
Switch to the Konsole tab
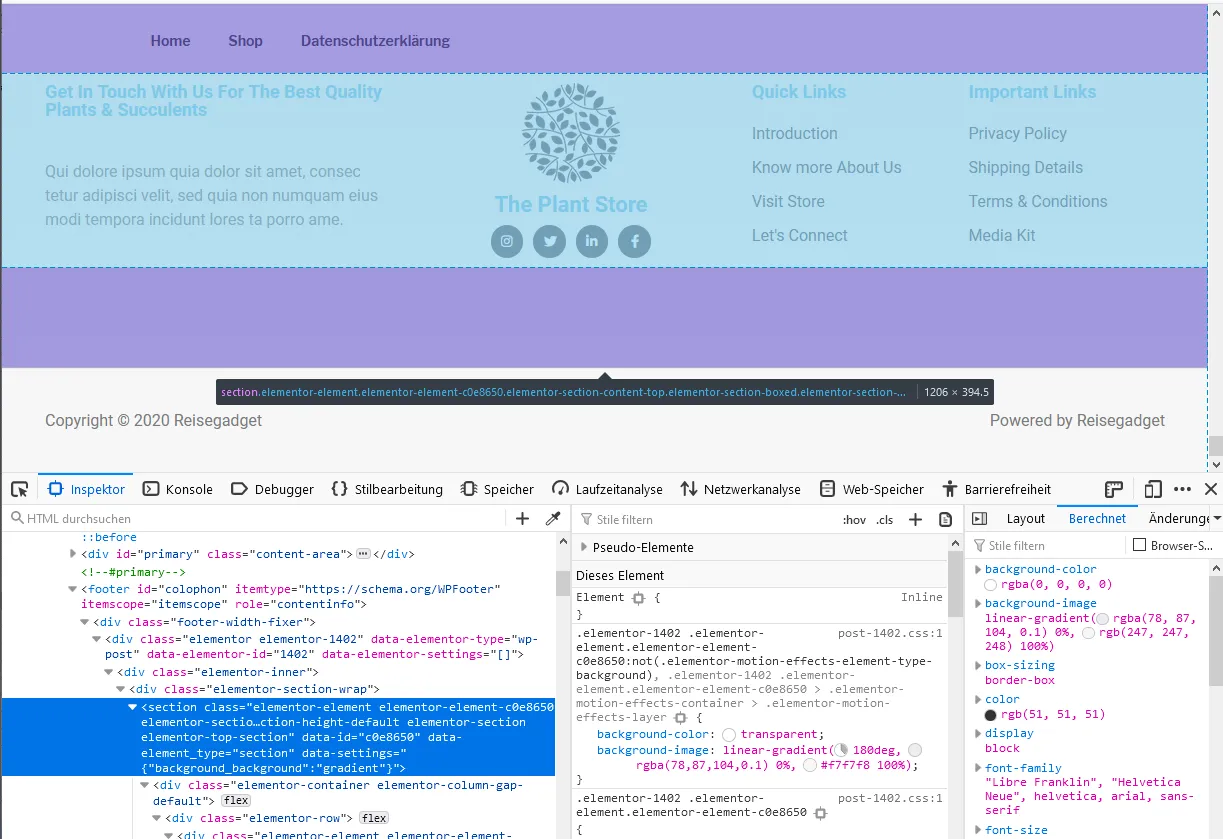coord(177,489)
